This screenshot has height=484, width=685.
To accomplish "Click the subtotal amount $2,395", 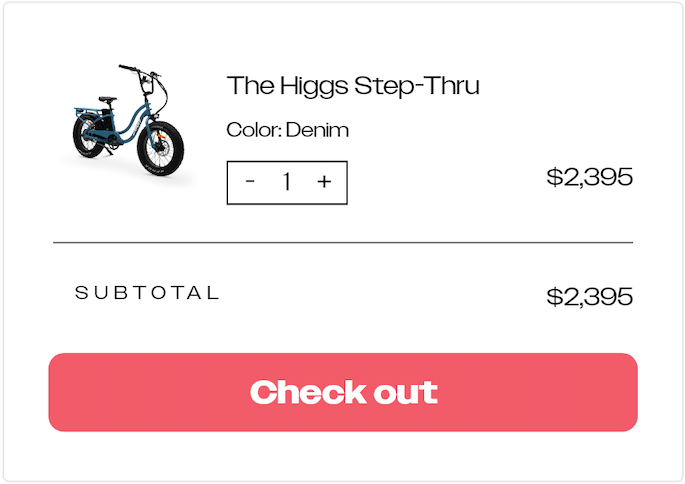I will pos(589,297).
